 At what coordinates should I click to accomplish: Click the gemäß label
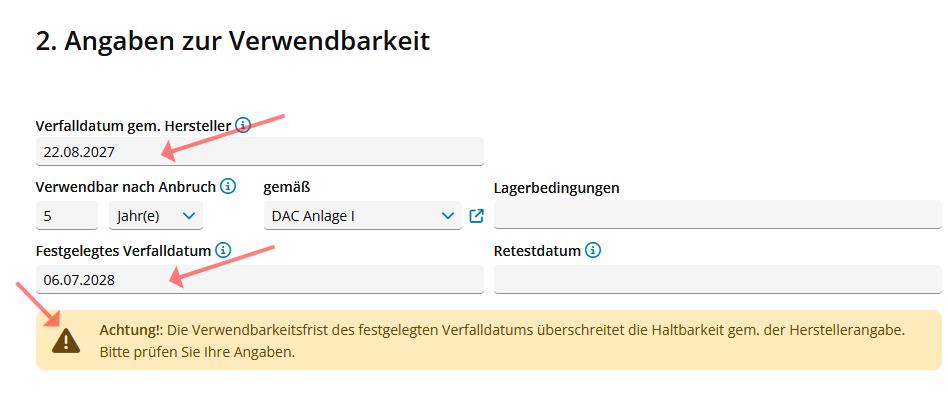[x=287, y=188]
